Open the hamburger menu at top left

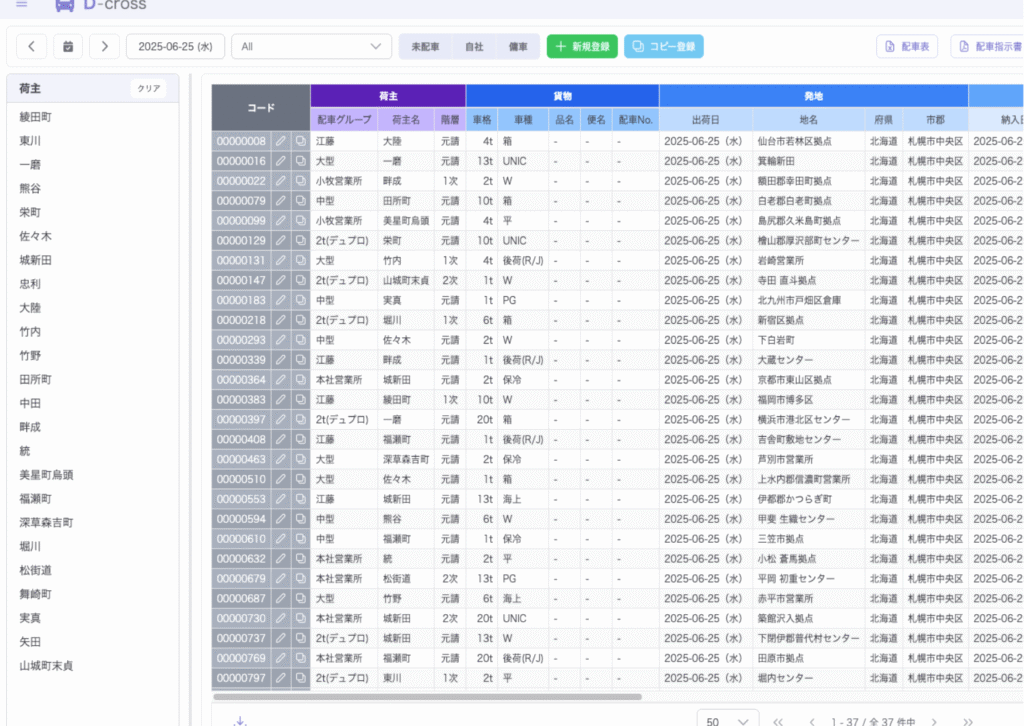(22, 5)
